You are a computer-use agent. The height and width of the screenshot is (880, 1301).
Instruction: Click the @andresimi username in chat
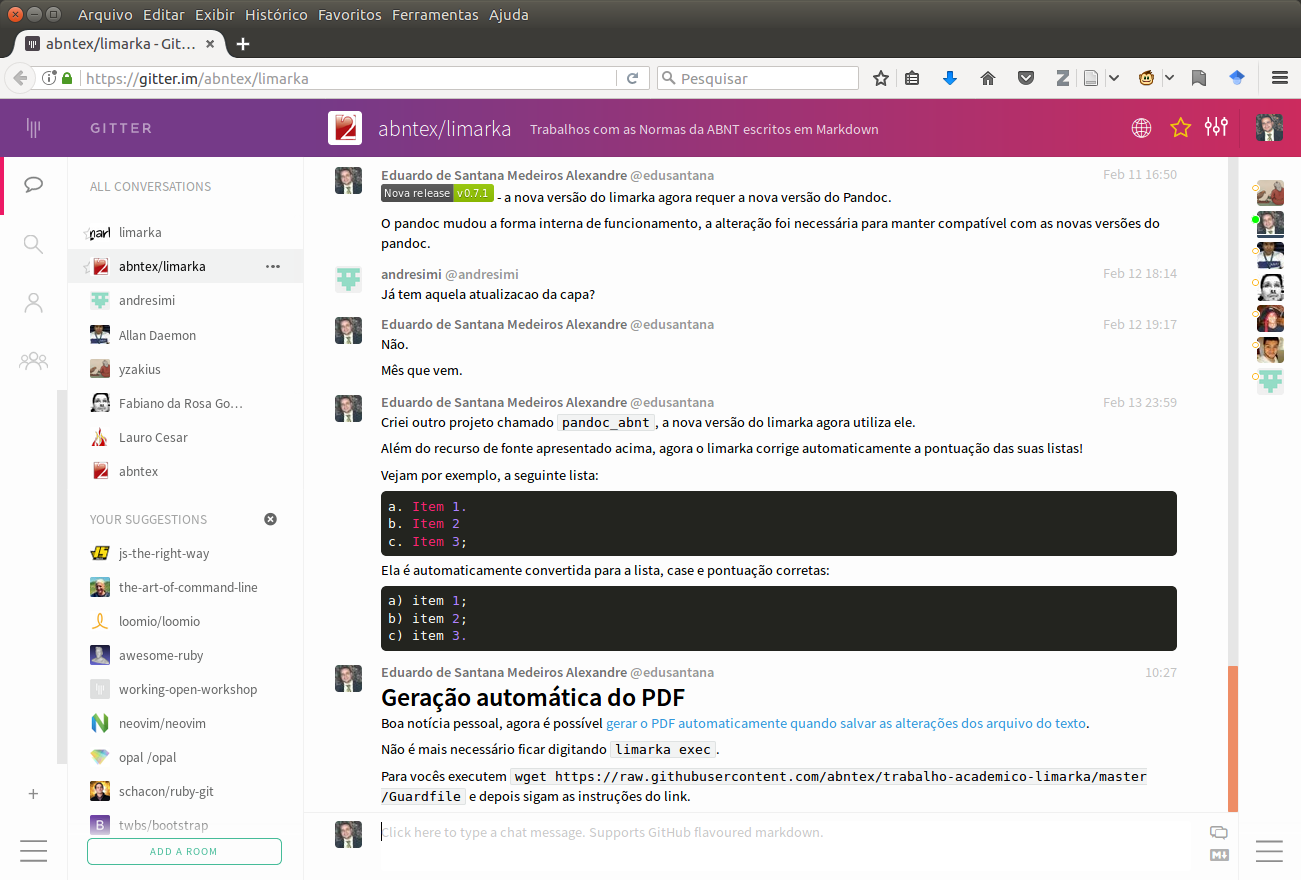tap(482, 274)
